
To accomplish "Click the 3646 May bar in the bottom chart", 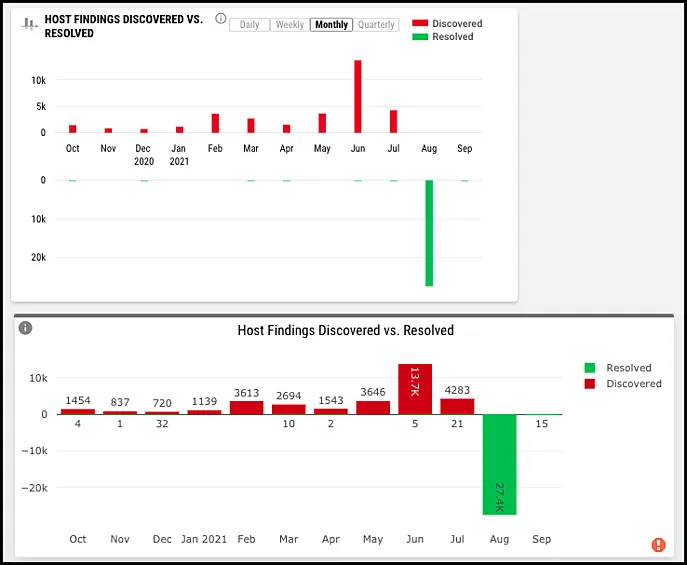I will pos(373,408).
